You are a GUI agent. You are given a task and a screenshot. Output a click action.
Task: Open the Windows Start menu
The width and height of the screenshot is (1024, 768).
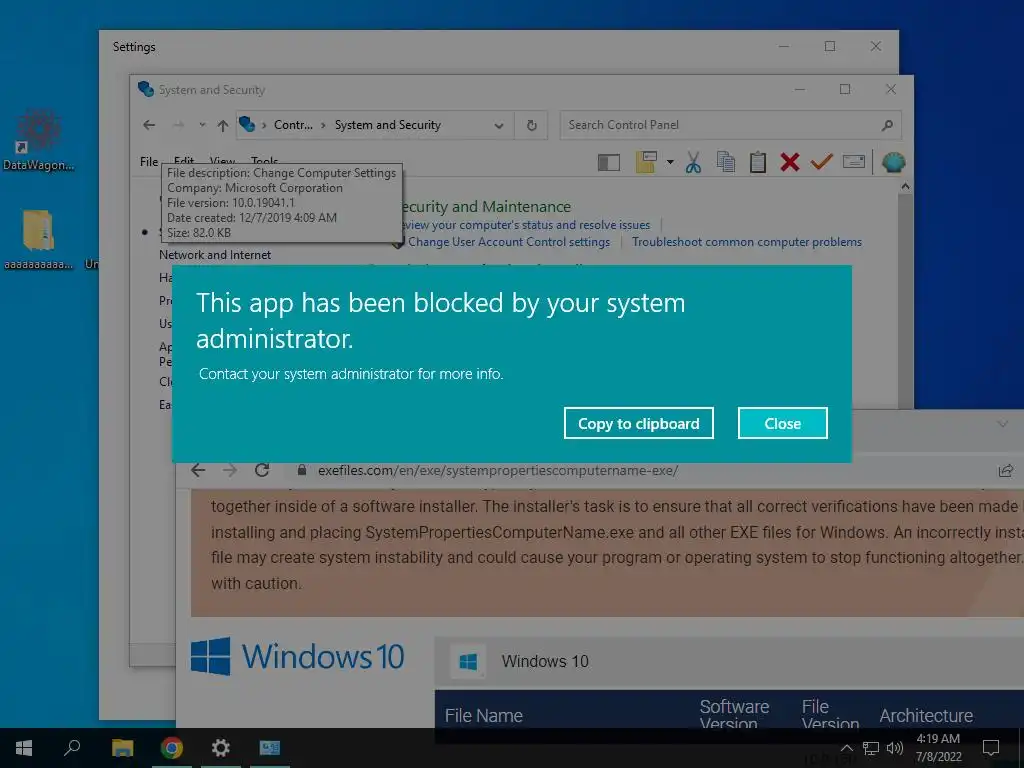click(24, 748)
